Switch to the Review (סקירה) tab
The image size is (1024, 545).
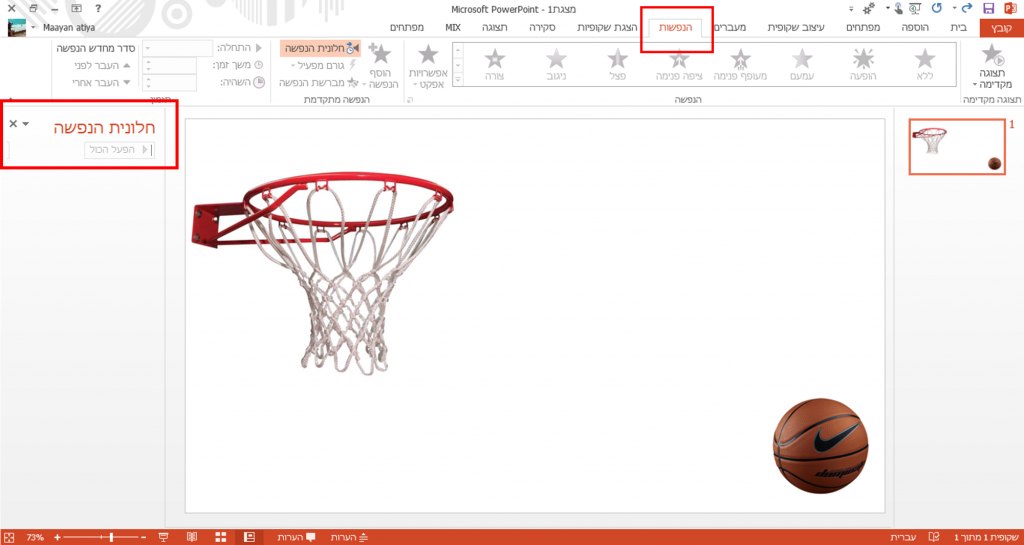(542, 27)
